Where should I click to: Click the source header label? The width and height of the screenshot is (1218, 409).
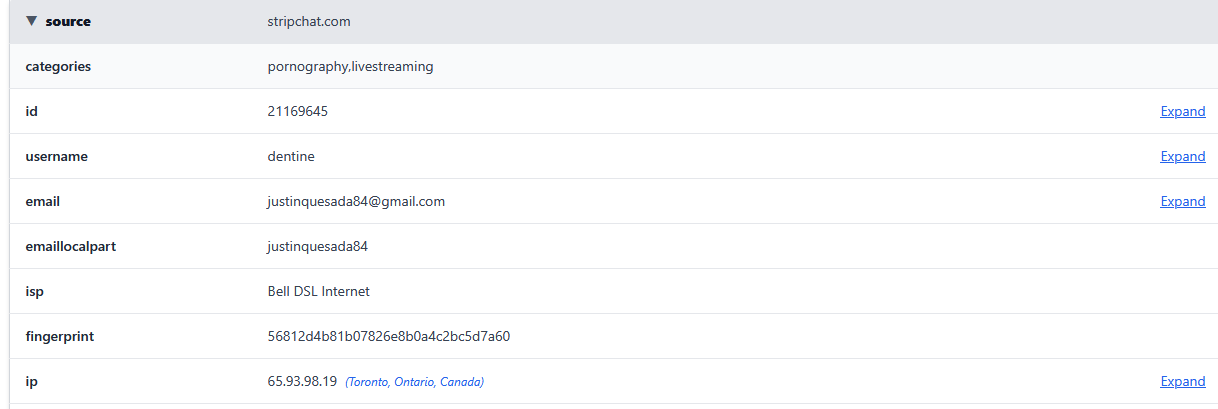68,21
